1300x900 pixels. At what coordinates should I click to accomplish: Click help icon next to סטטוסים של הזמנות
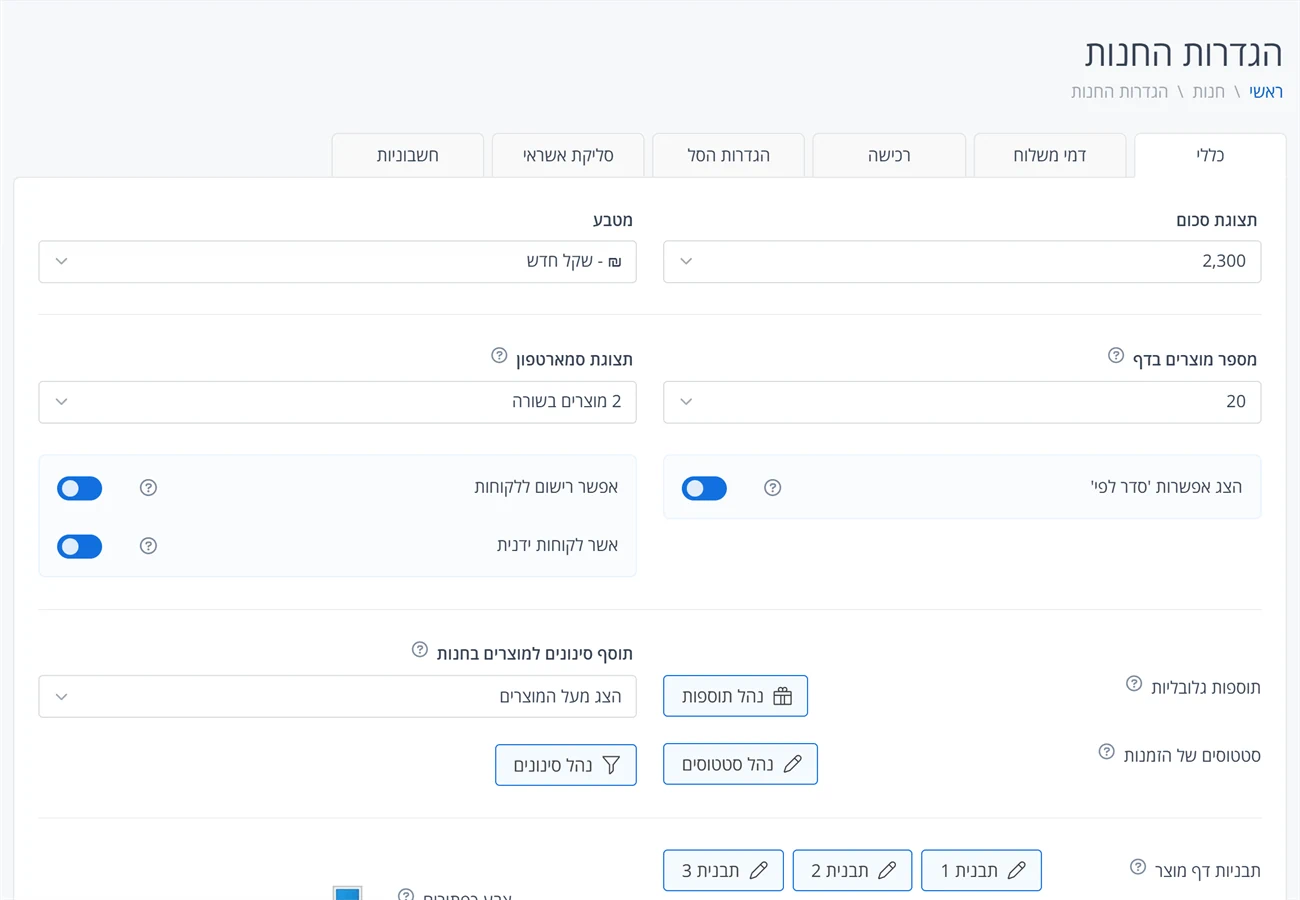1106,752
